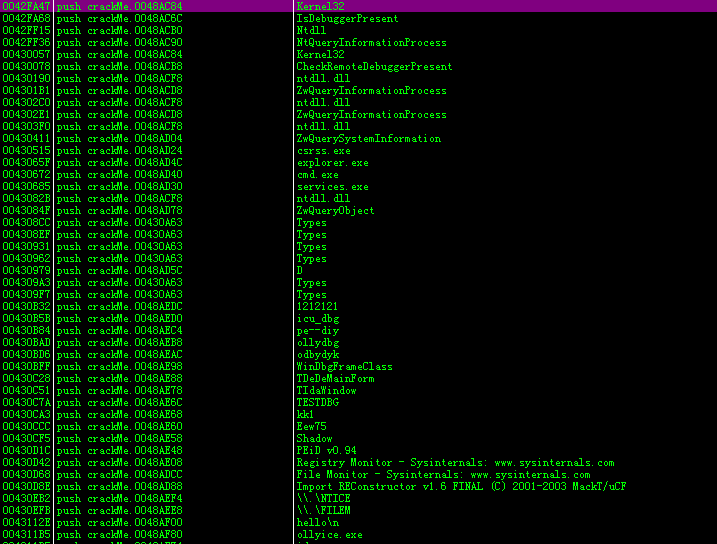Select the odbydyk string entry
The image size is (717, 544).
pos(318,355)
